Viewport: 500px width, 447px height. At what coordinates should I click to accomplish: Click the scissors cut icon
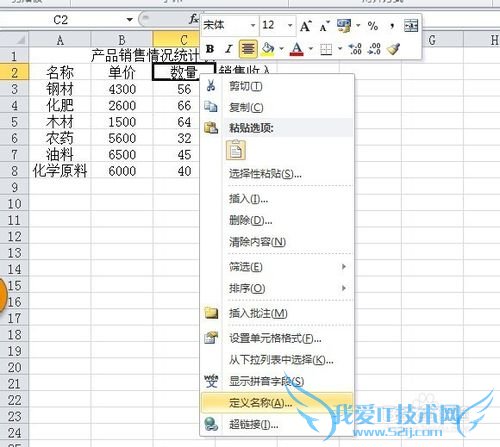(x=211, y=86)
